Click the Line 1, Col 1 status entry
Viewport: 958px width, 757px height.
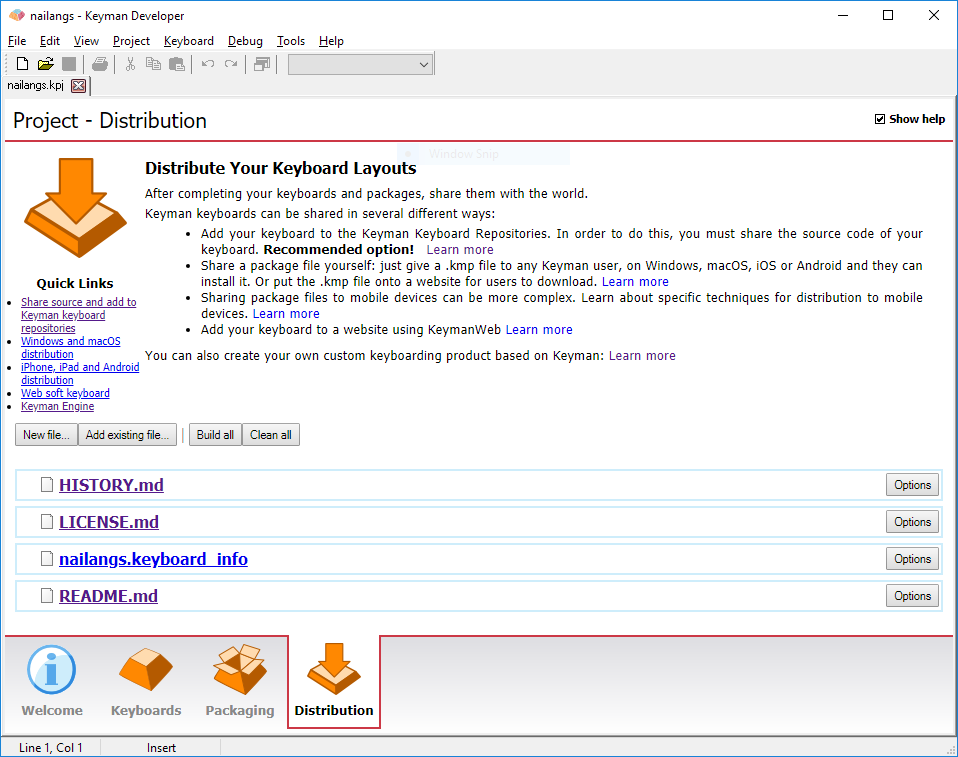coord(51,748)
